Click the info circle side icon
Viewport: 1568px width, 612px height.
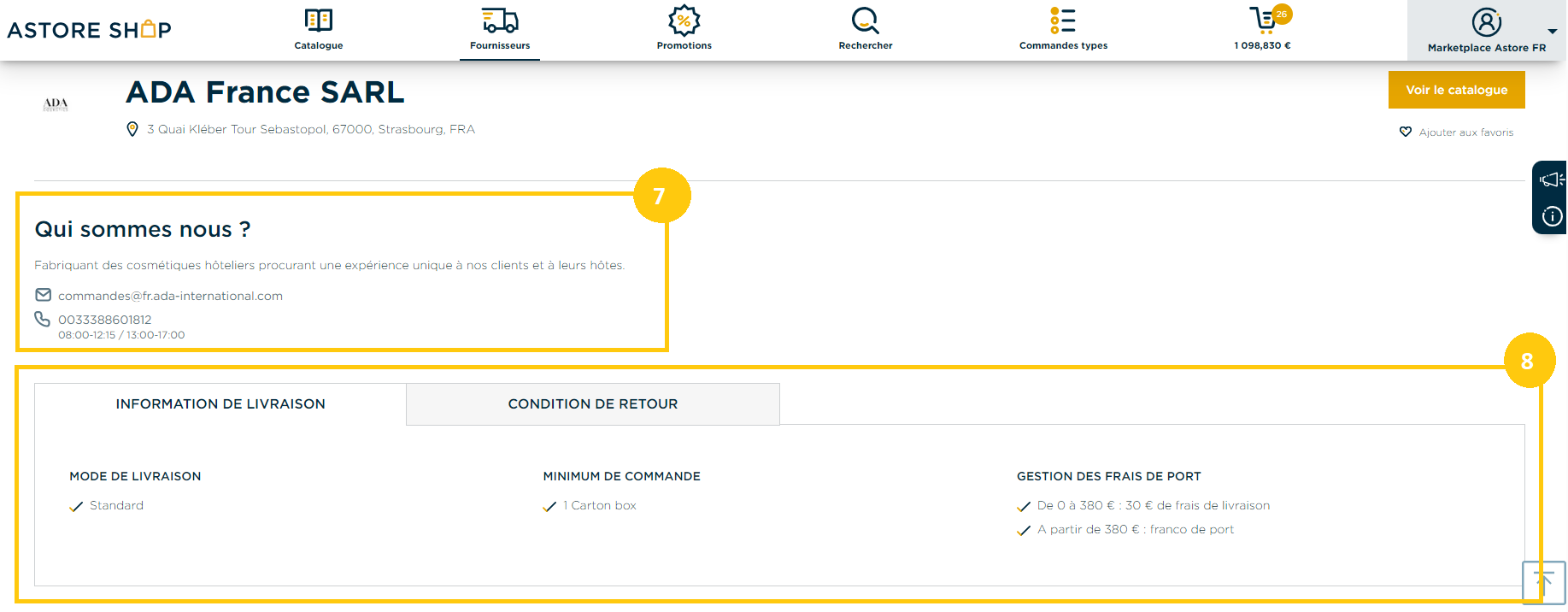[1552, 216]
